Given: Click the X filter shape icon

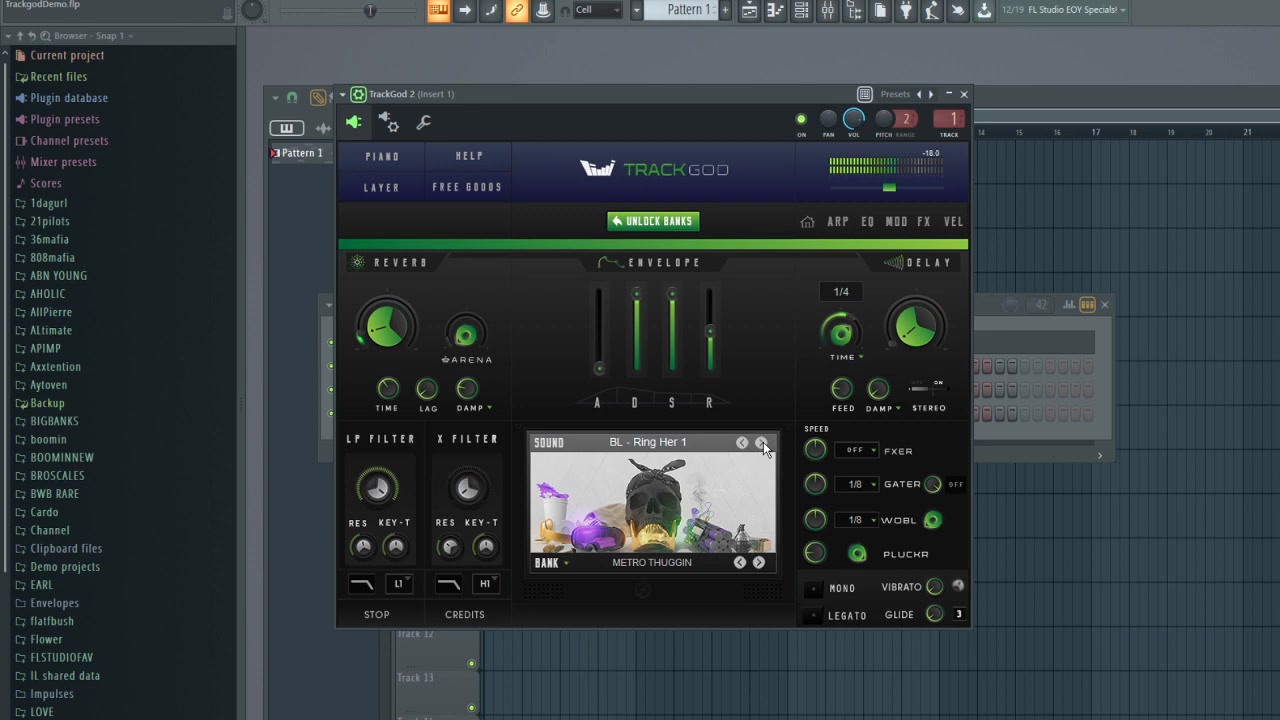Looking at the screenshot, I should [449, 584].
